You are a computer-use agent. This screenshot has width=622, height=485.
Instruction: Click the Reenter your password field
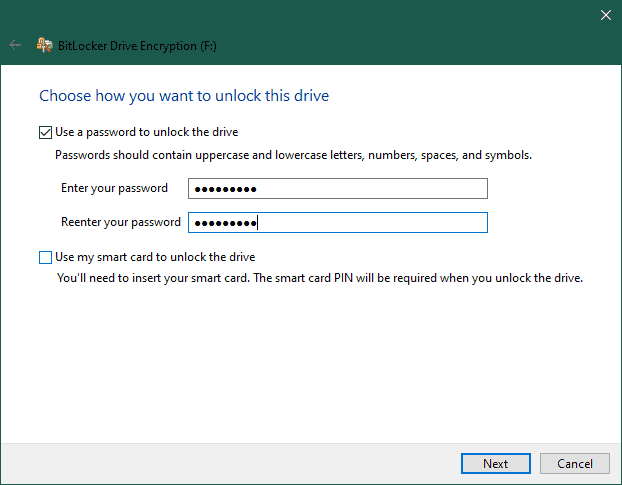[x=338, y=222]
